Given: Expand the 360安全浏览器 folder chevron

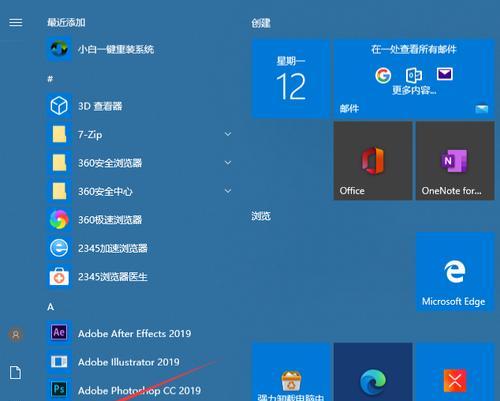Looking at the screenshot, I should (228, 163).
